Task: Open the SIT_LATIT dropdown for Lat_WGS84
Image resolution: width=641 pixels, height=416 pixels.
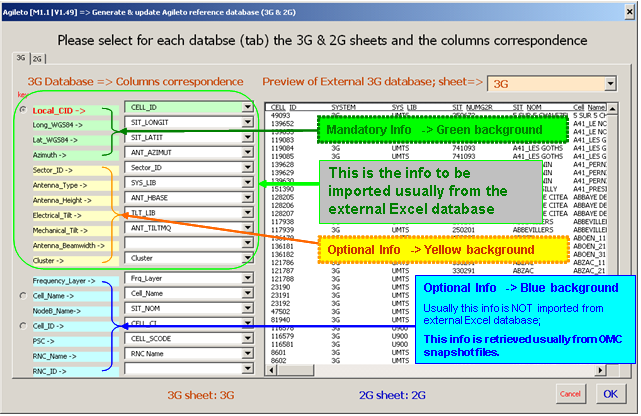Action: pyautogui.click(x=247, y=137)
